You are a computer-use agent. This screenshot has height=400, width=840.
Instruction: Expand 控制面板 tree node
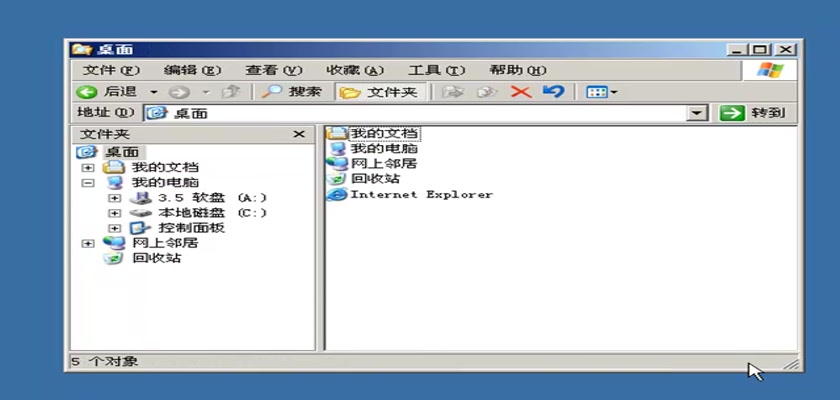[114, 228]
